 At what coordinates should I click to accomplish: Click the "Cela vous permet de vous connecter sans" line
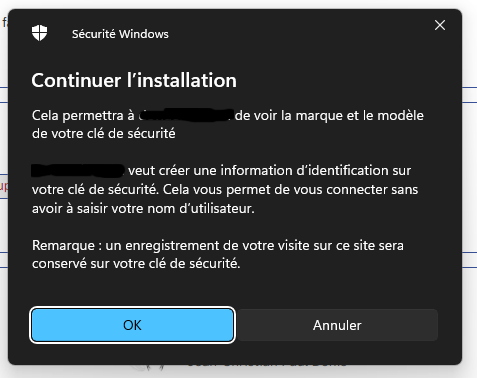290,190
